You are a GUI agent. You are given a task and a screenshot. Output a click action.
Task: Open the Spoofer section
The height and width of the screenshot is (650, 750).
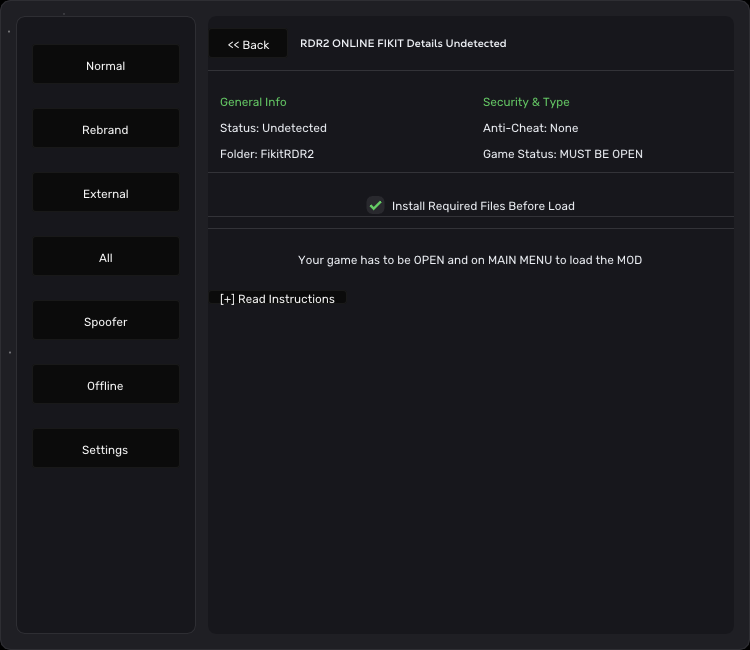pyautogui.click(x=106, y=320)
